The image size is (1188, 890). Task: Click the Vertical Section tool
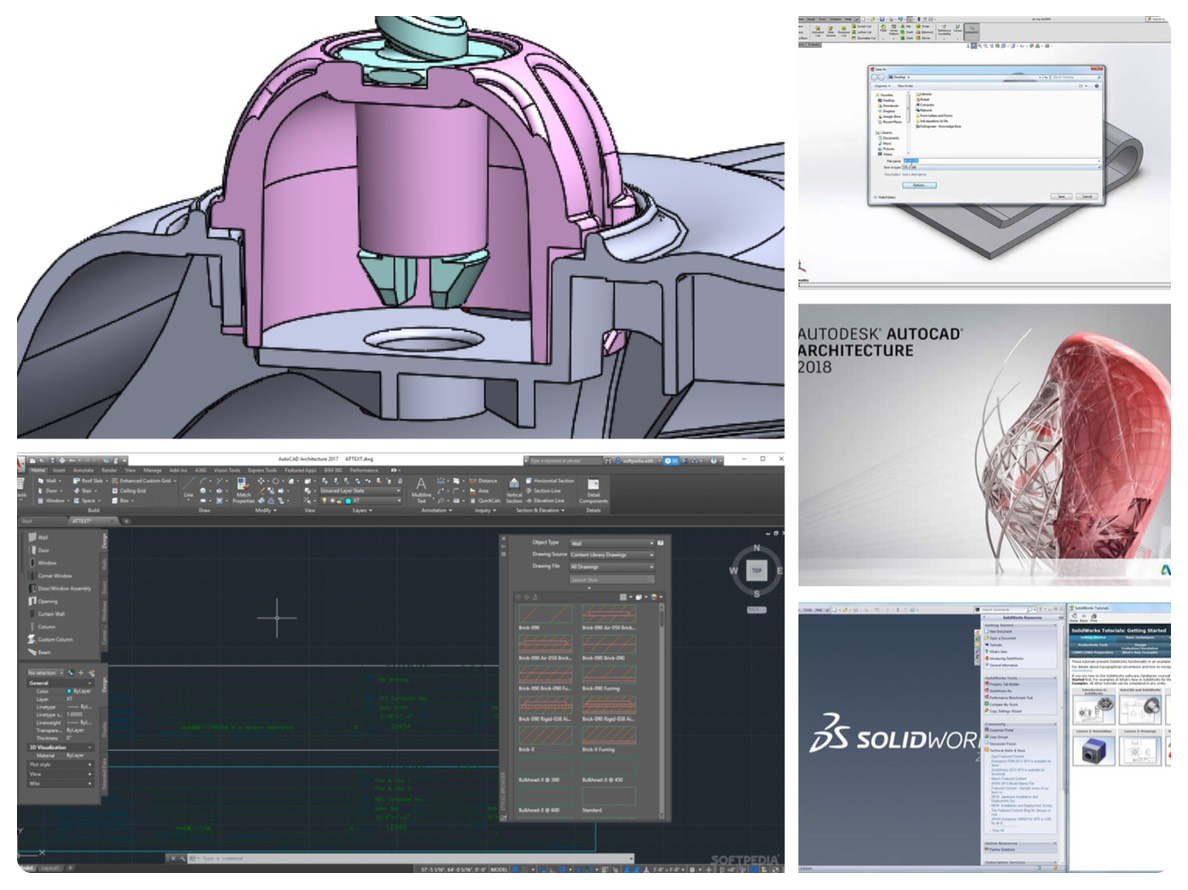(514, 490)
